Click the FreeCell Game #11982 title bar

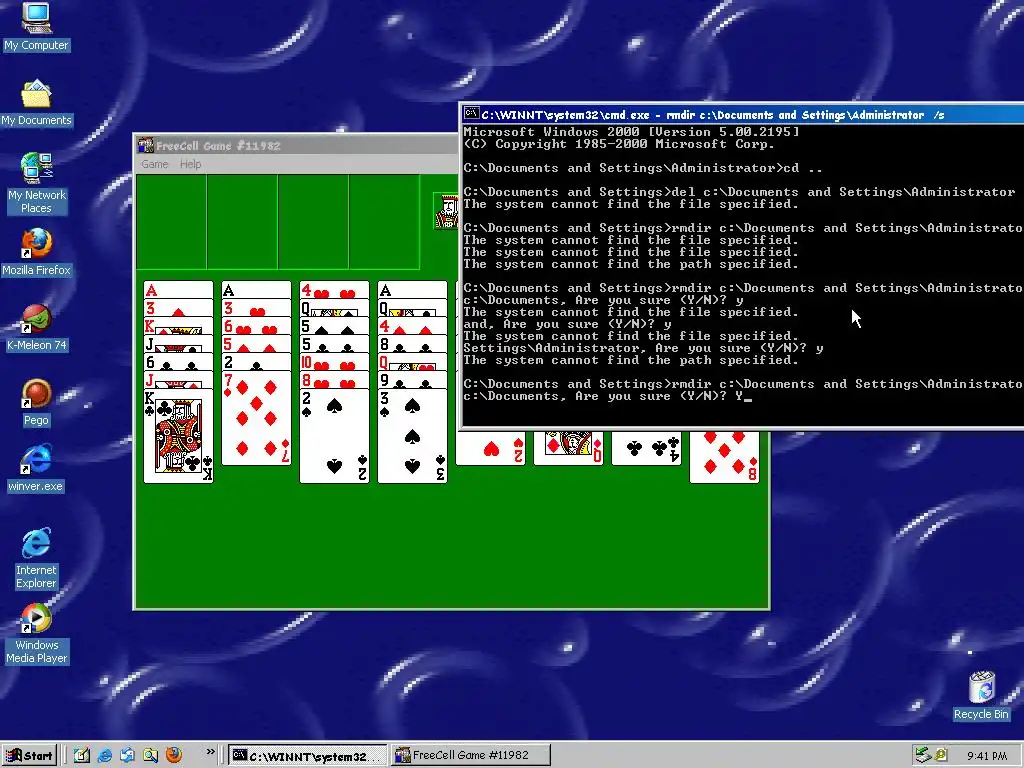[x=298, y=145]
